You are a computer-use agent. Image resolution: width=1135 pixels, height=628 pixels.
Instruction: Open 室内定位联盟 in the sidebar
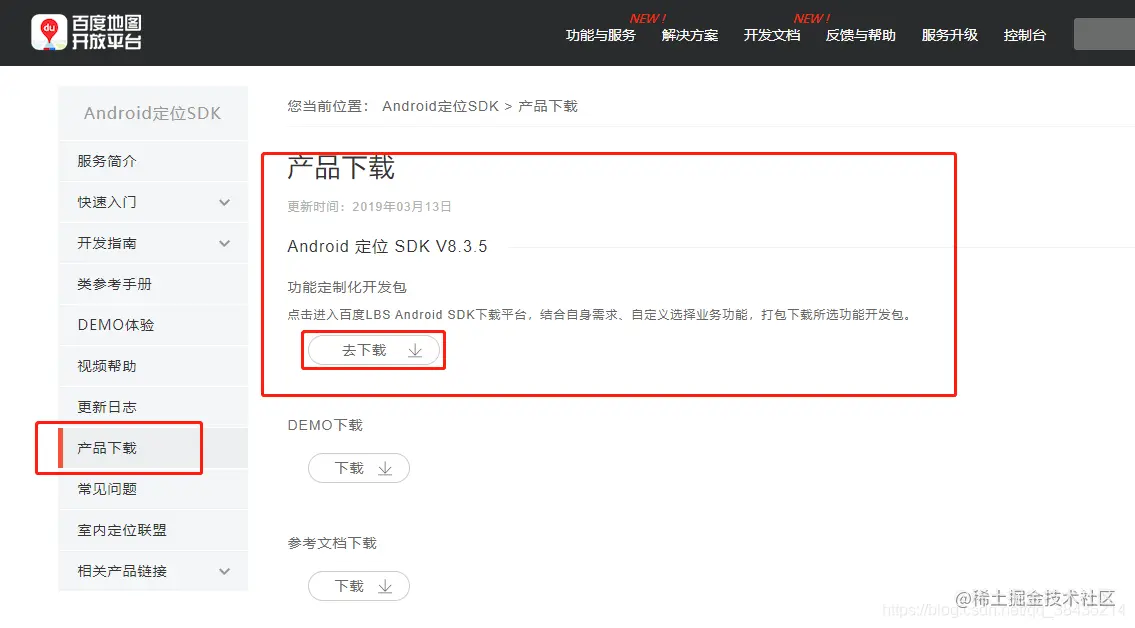click(153, 530)
